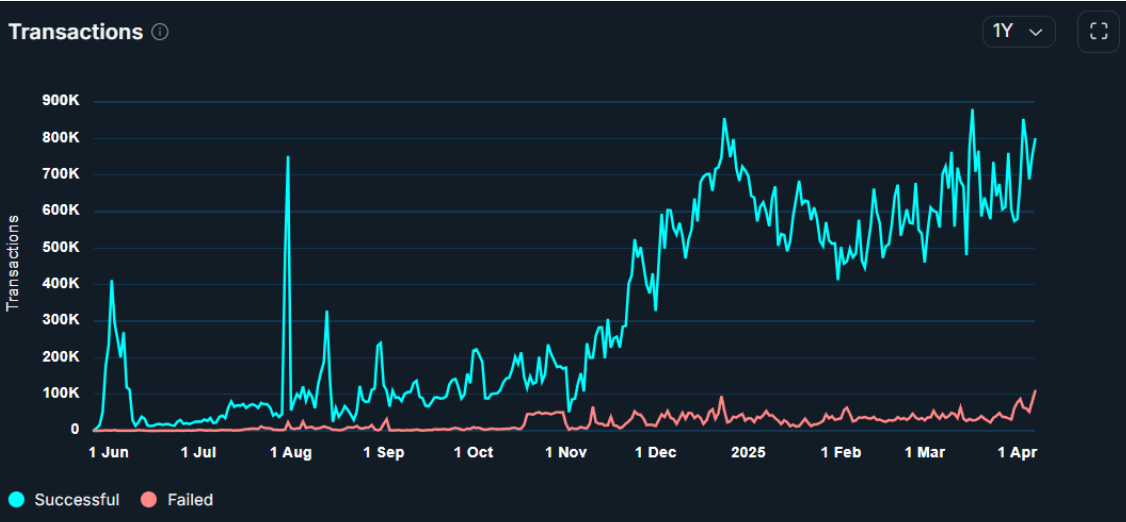Select the early August spike peak

pyautogui.click(x=288, y=157)
